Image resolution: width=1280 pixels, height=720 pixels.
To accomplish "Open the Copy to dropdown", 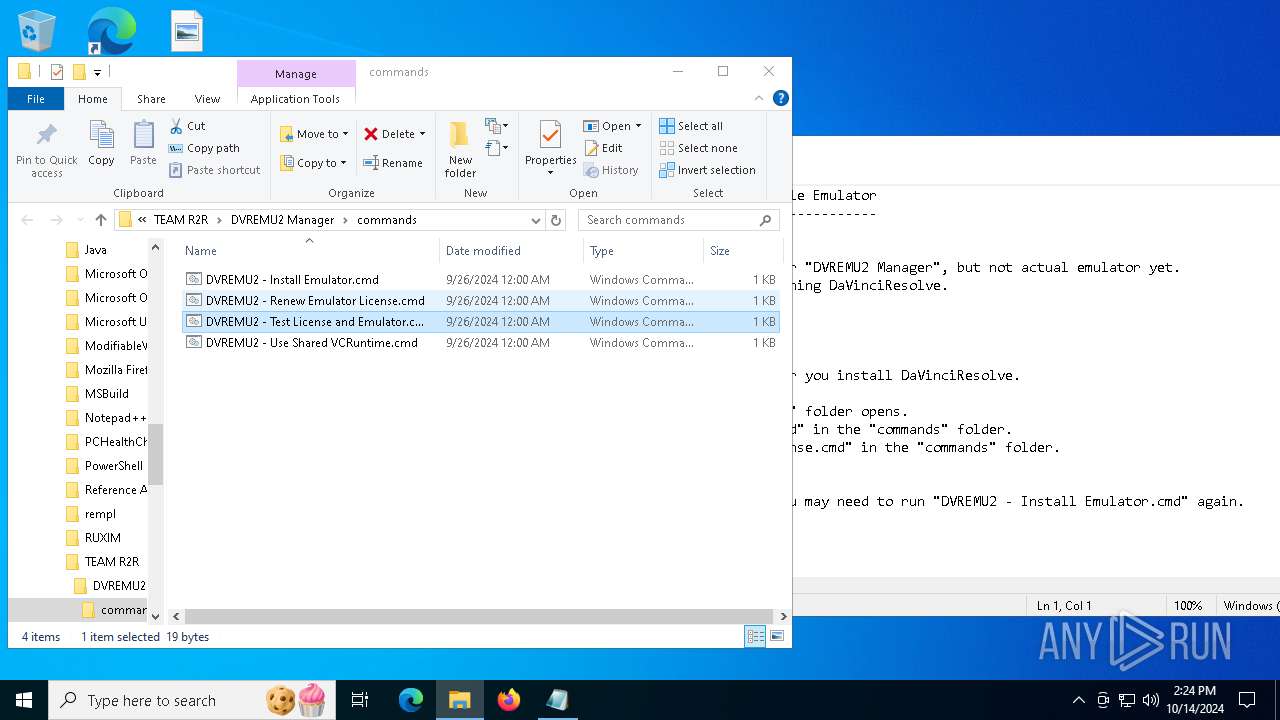I will pyautogui.click(x=313, y=163).
